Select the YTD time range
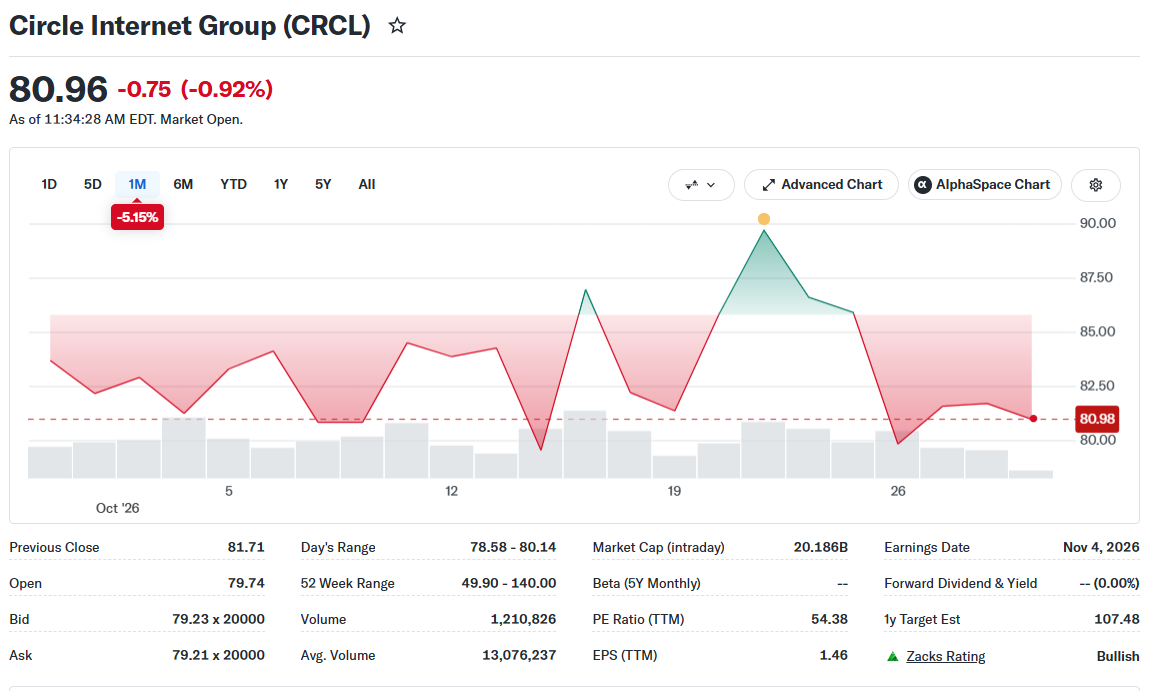Screen dimensions: 1152x691 pyautogui.click(x=234, y=184)
